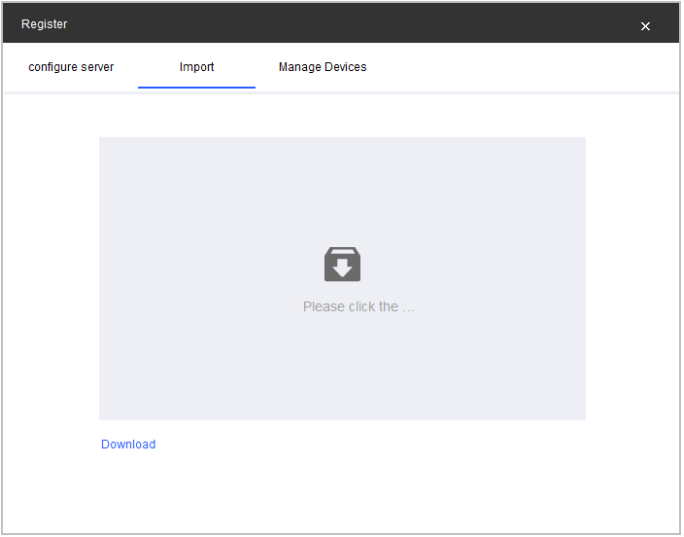
Task: Close the Register dialog
Action: 646,26
